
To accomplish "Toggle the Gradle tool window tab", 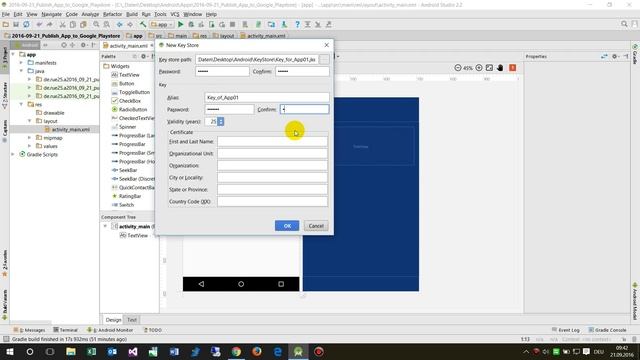I will pyautogui.click(x=635, y=54).
